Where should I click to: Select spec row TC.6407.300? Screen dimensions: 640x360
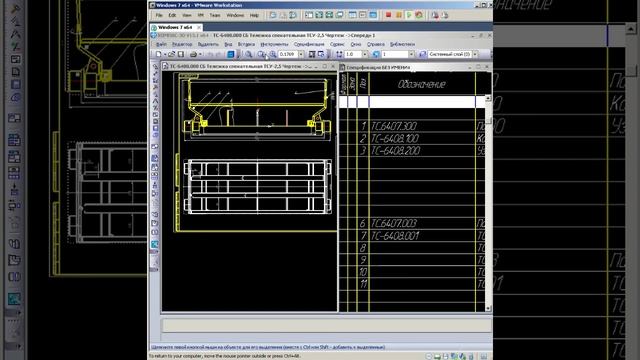(412, 126)
